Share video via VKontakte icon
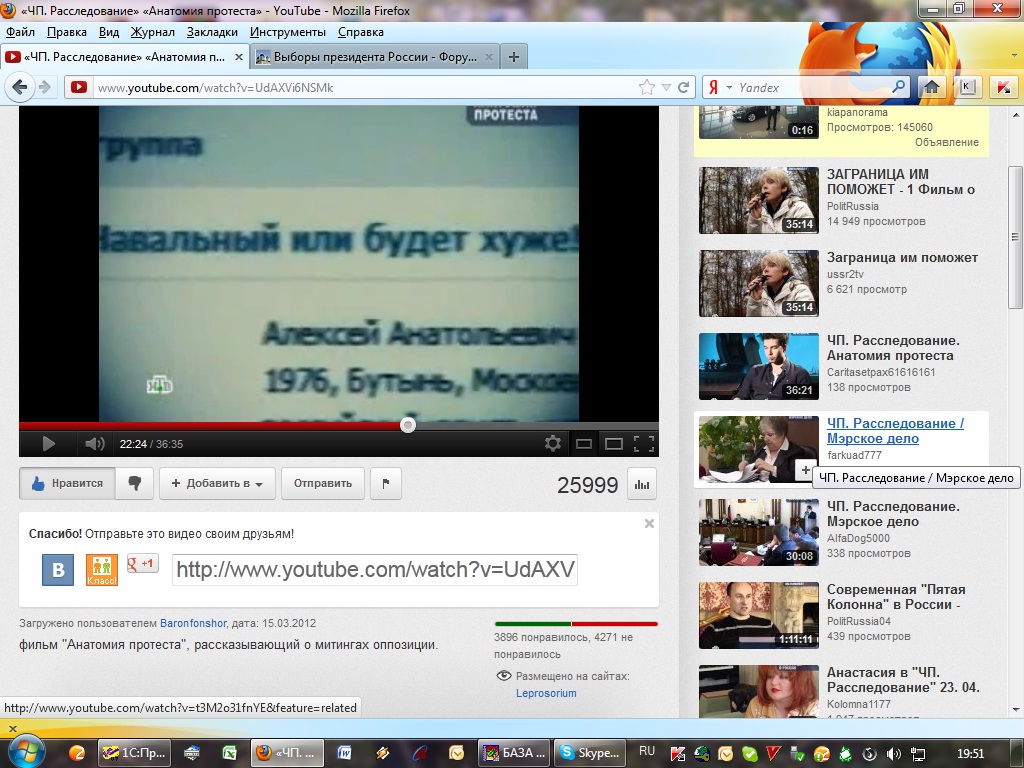This screenshot has width=1024, height=768. point(58,570)
